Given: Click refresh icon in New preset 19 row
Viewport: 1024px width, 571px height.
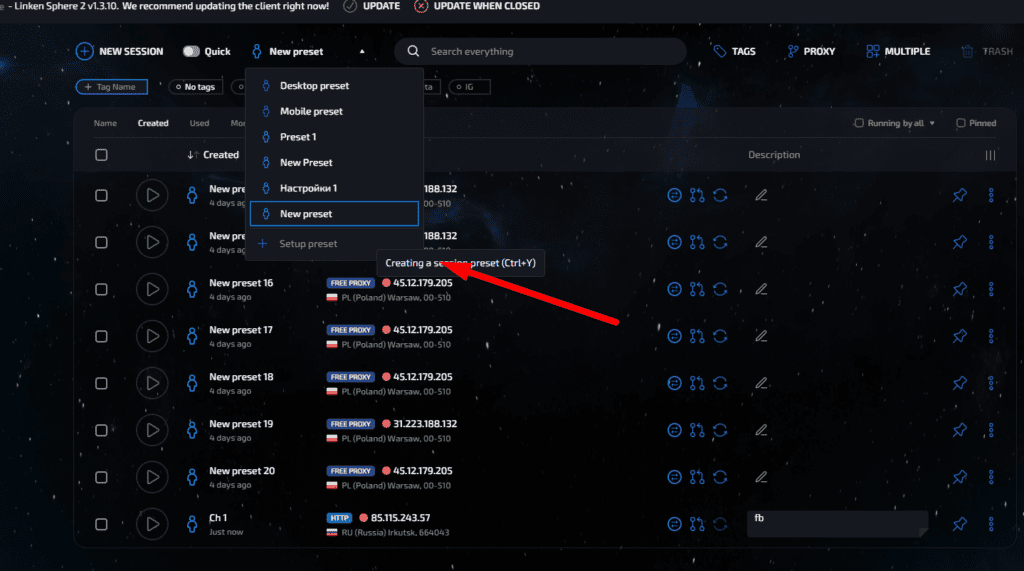Looking at the screenshot, I should tap(720, 430).
